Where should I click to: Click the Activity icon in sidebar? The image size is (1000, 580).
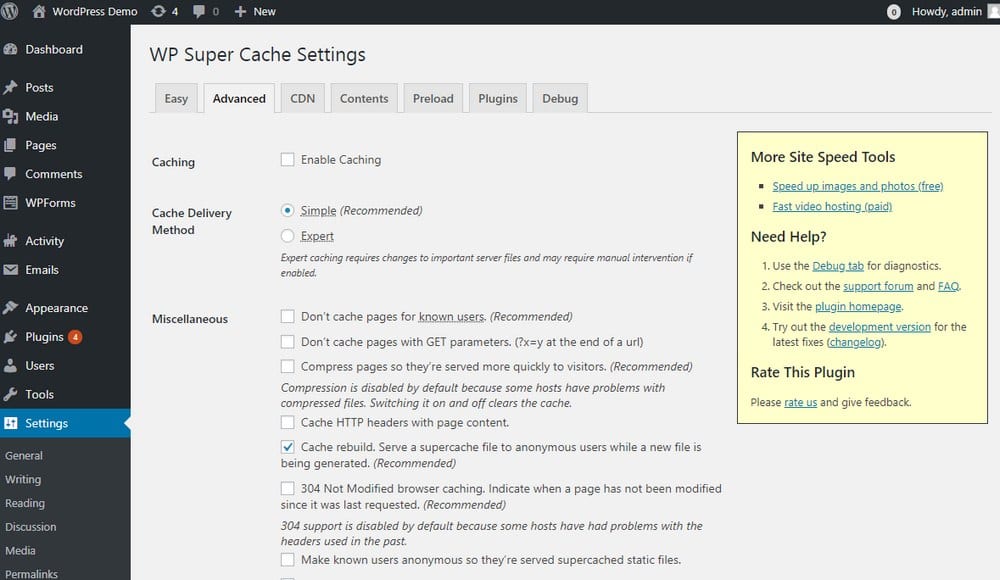[10, 241]
